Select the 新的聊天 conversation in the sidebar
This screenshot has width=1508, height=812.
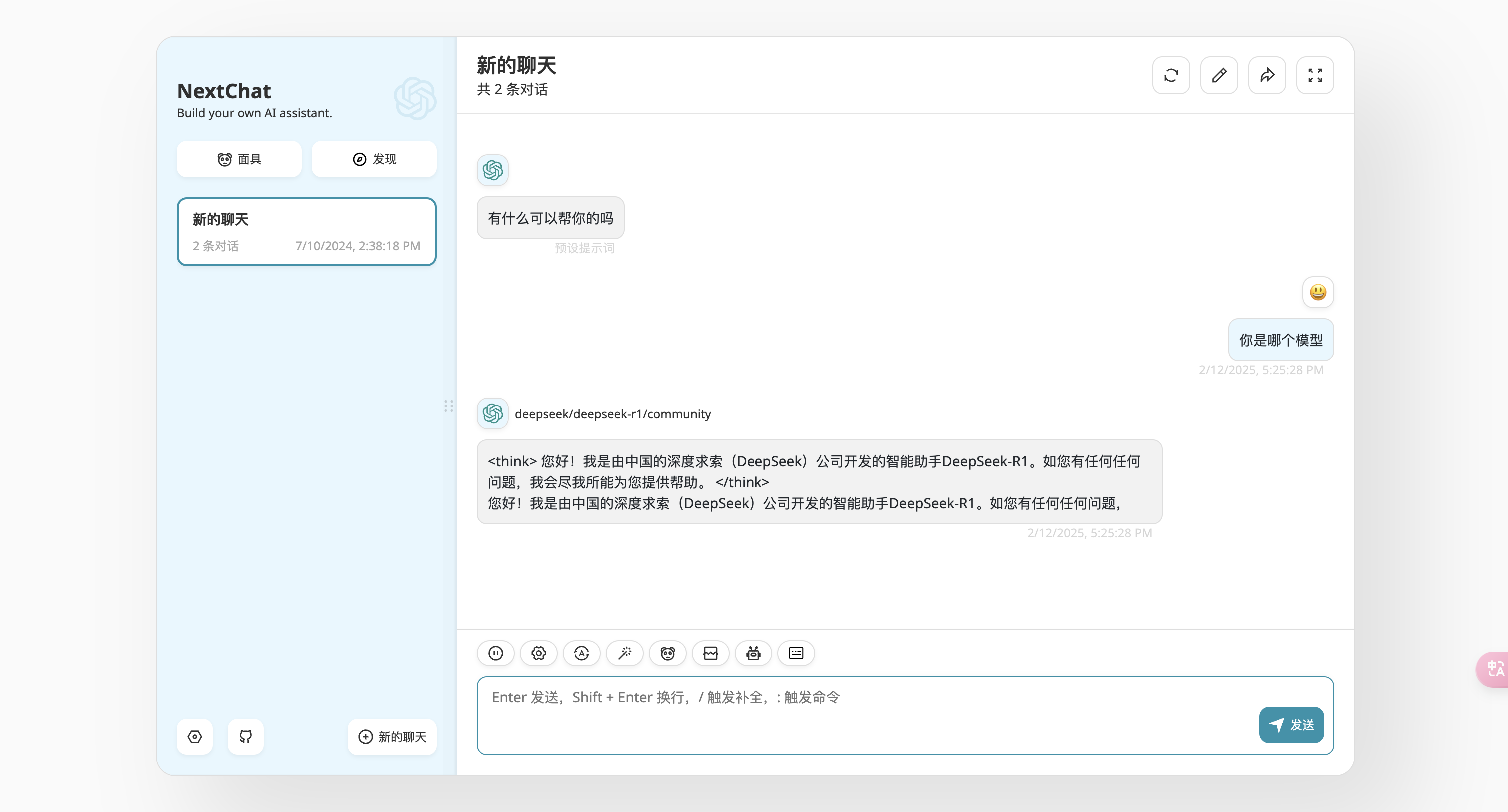307,232
